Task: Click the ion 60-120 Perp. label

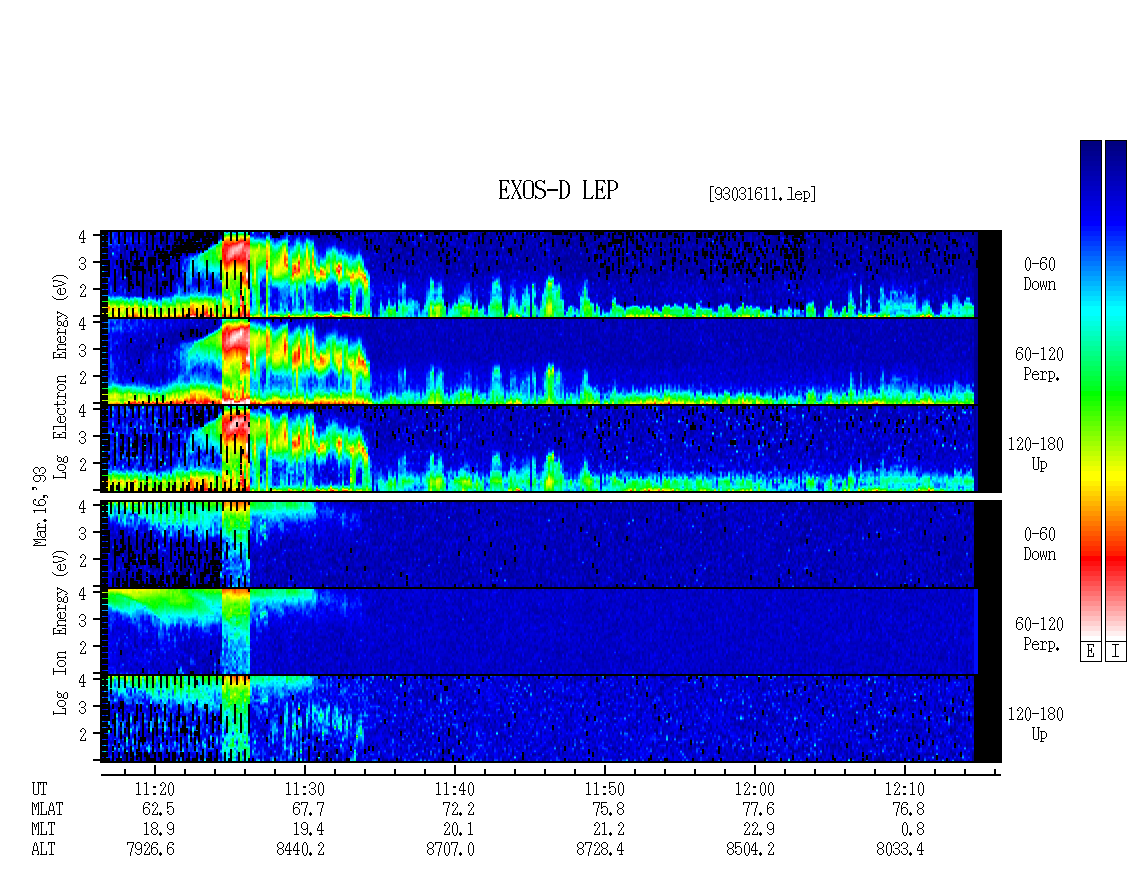Action: point(1039,634)
